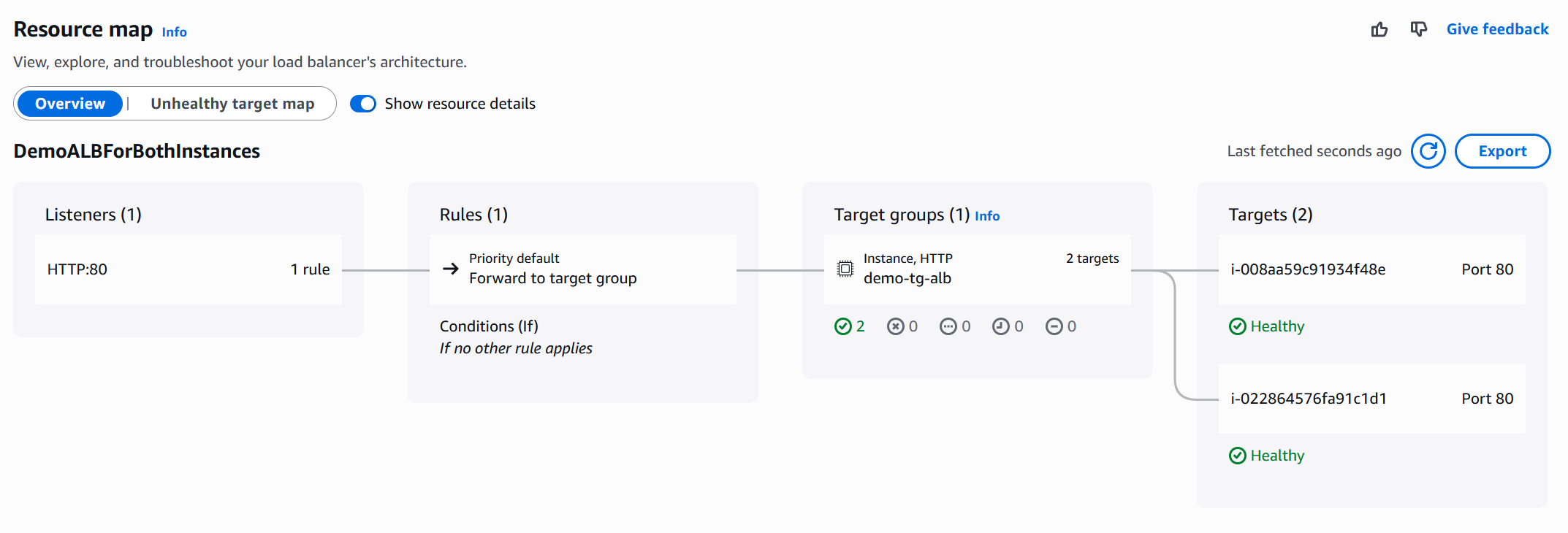Toggle Show resource details switch
The image size is (1568, 533).
363,104
